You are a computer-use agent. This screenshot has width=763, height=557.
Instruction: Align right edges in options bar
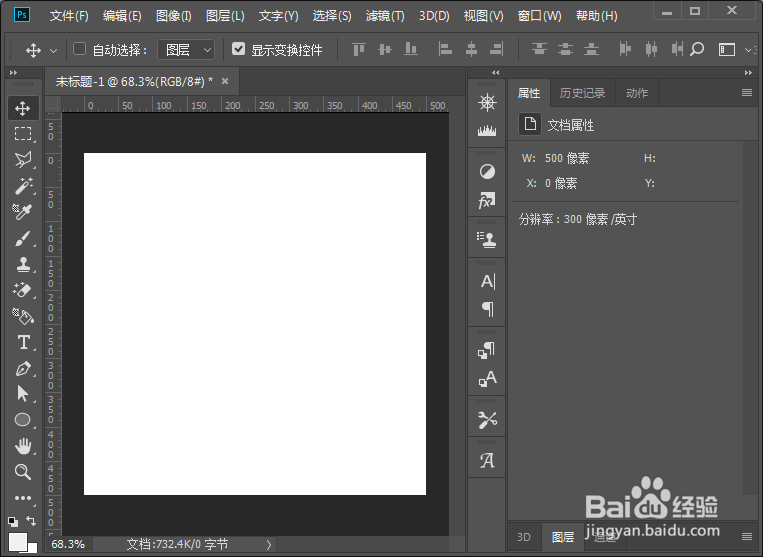(497, 49)
